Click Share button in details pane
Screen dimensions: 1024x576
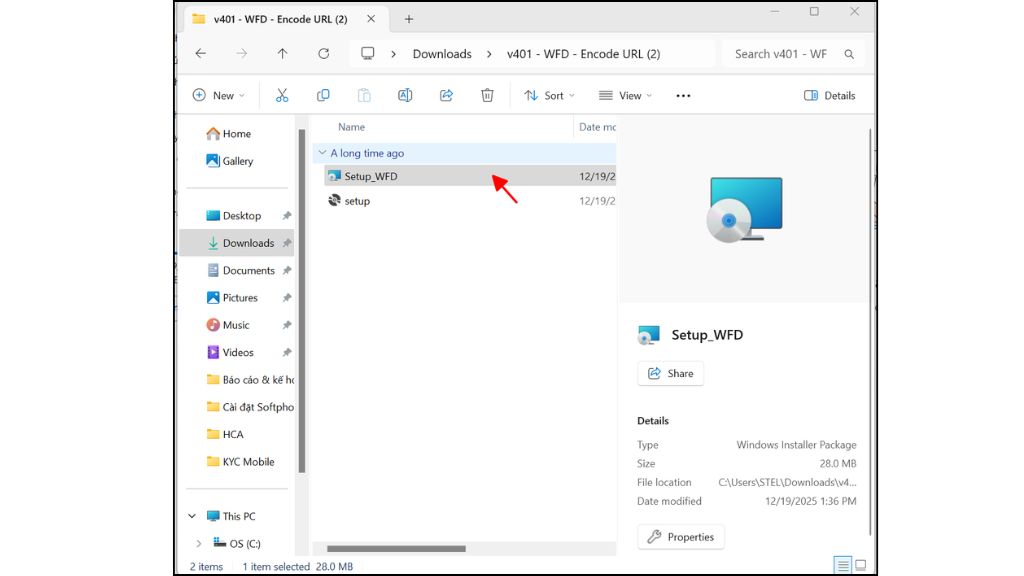coord(670,374)
